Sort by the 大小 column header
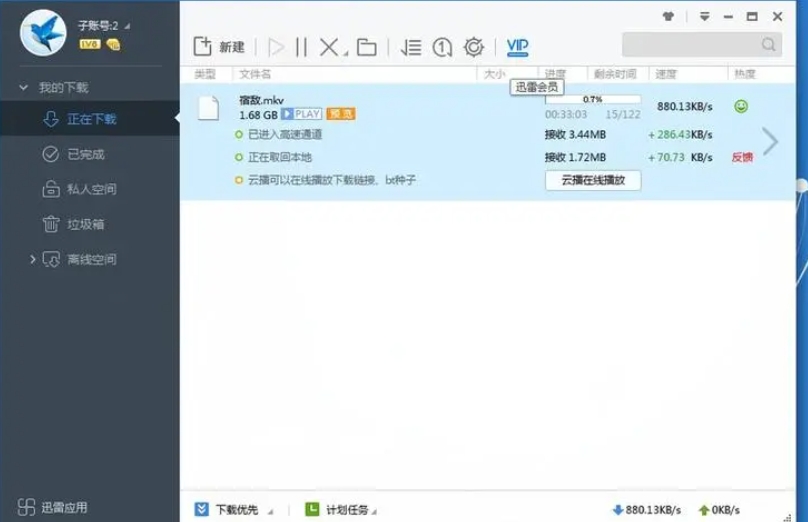The height and width of the screenshot is (522, 808). [494, 74]
